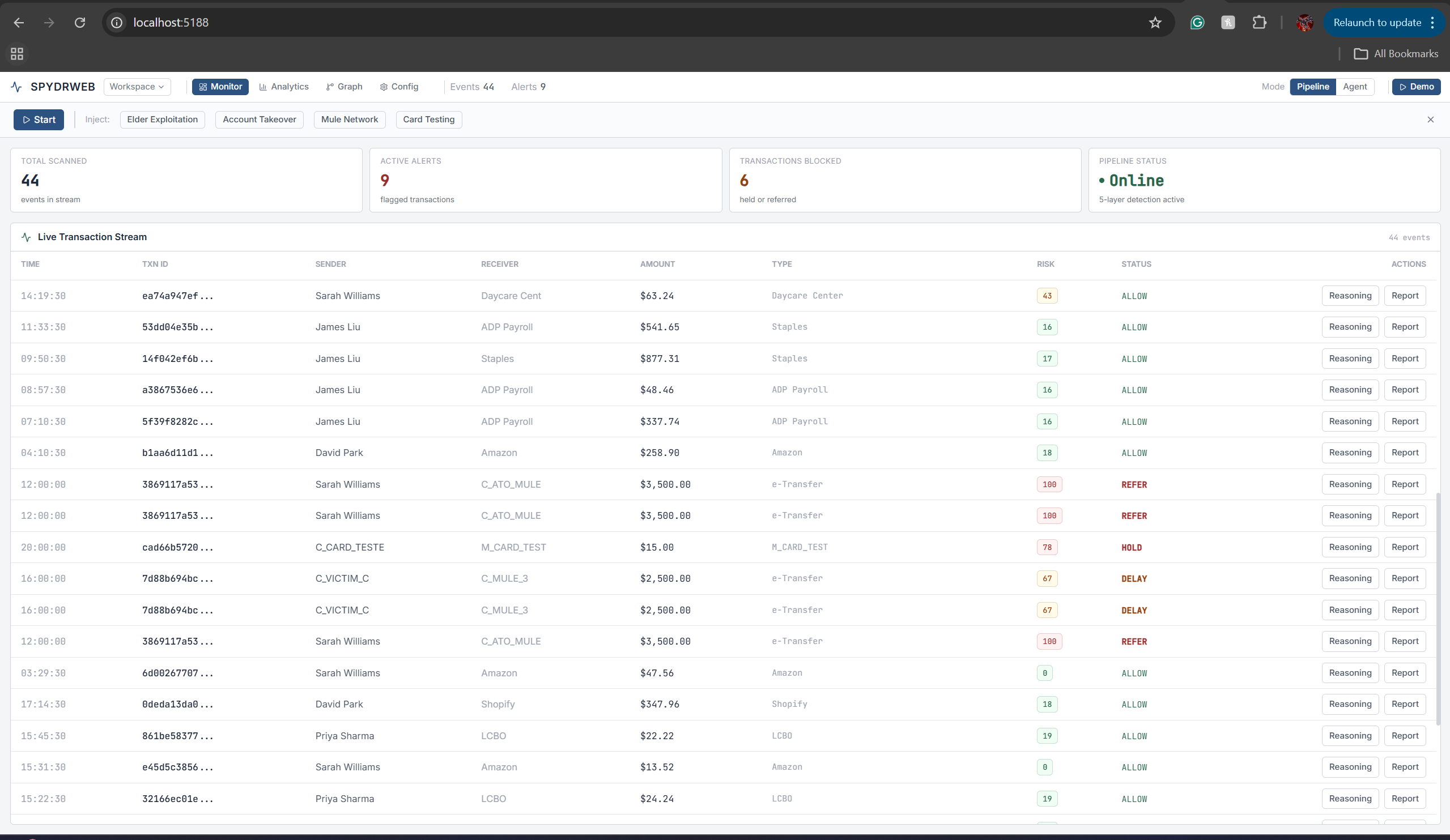Click the SPYDRWEB pulse logo icon
The width and height of the screenshot is (1450, 840).
16,87
